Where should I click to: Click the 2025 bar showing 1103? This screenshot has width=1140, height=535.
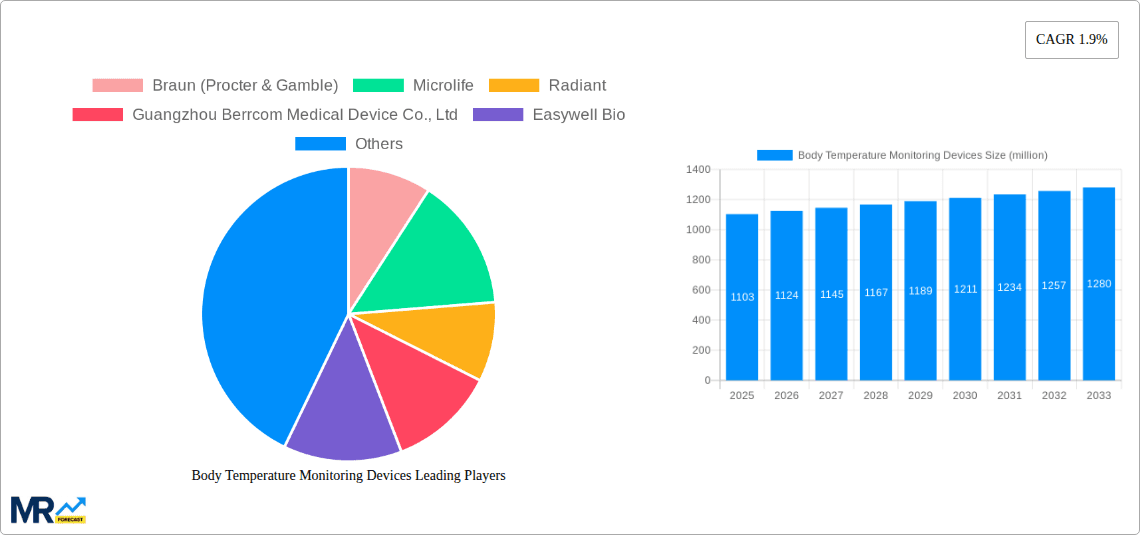coord(742,297)
